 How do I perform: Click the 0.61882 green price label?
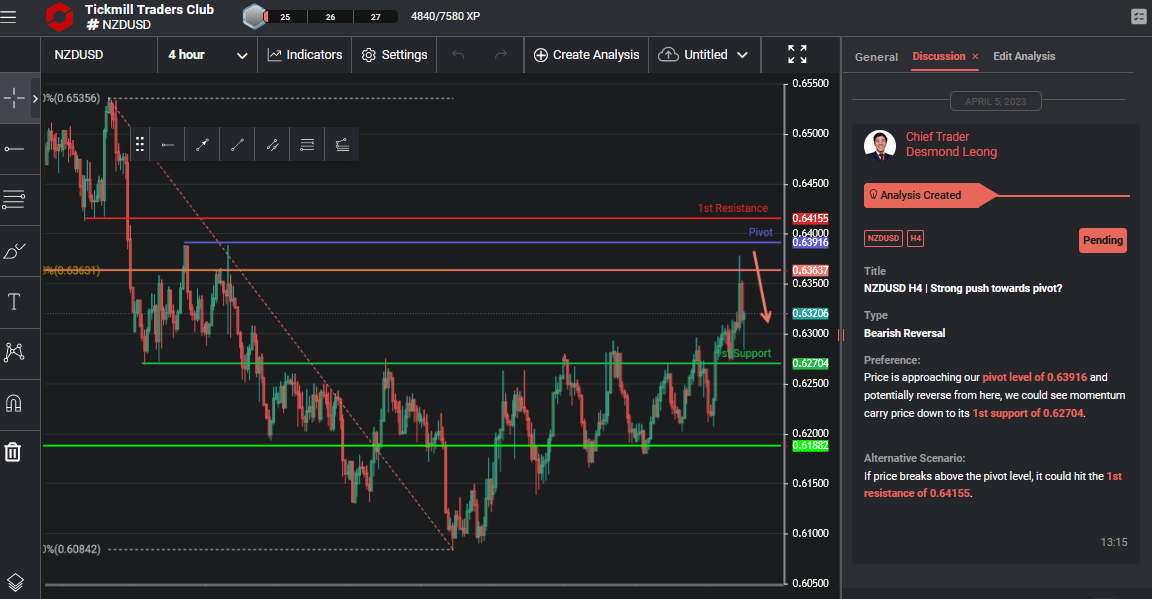tap(810, 445)
